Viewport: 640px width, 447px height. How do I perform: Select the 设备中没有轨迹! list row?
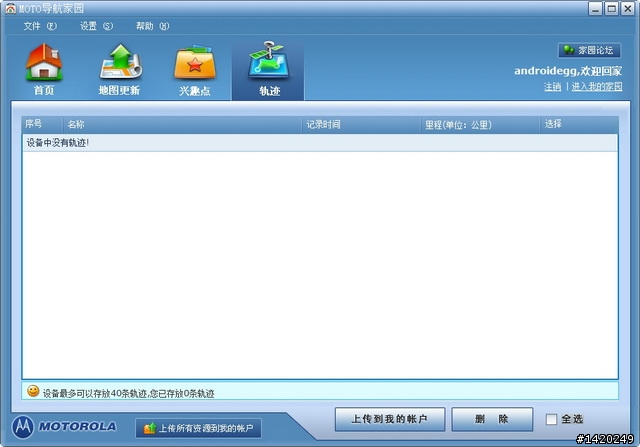tap(320, 143)
